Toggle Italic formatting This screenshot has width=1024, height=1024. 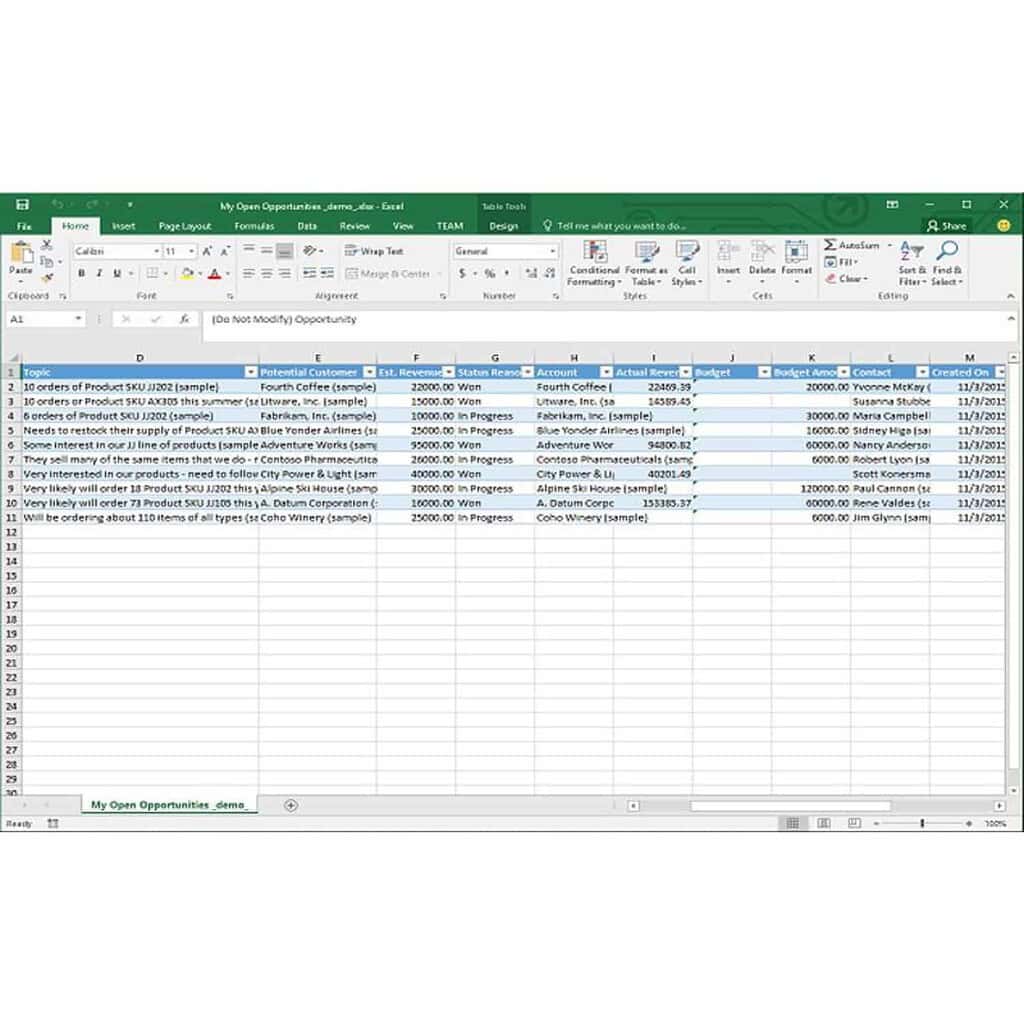pyautogui.click(x=99, y=274)
